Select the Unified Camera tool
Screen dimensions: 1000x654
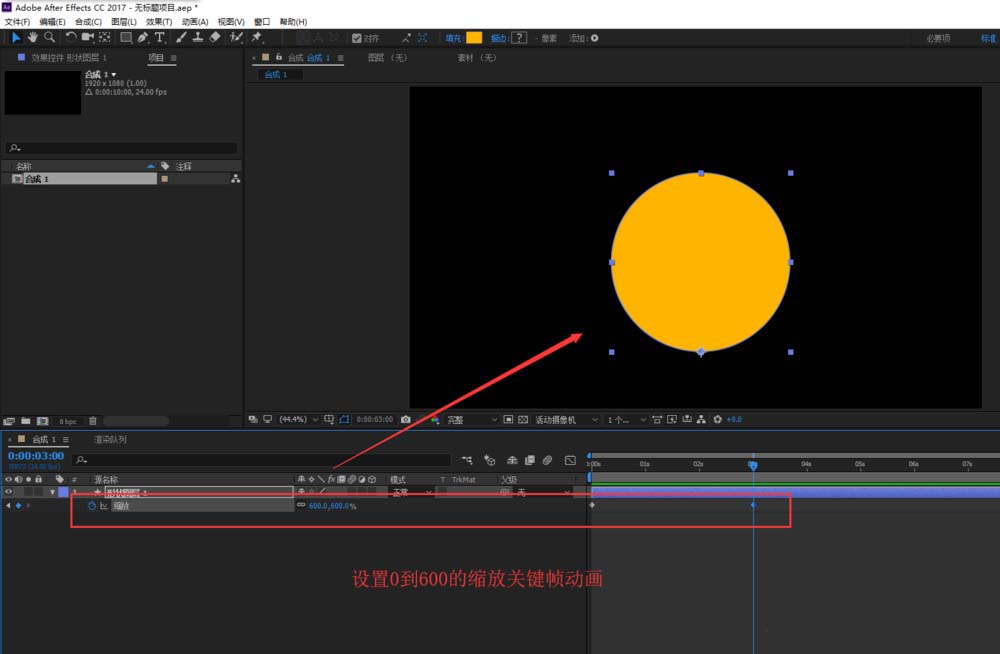point(87,38)
